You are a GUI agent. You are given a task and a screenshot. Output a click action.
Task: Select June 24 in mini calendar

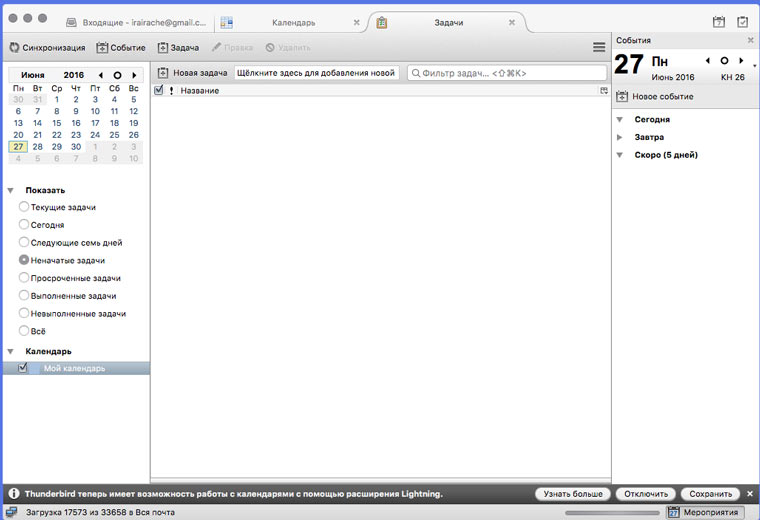[95, 135]
